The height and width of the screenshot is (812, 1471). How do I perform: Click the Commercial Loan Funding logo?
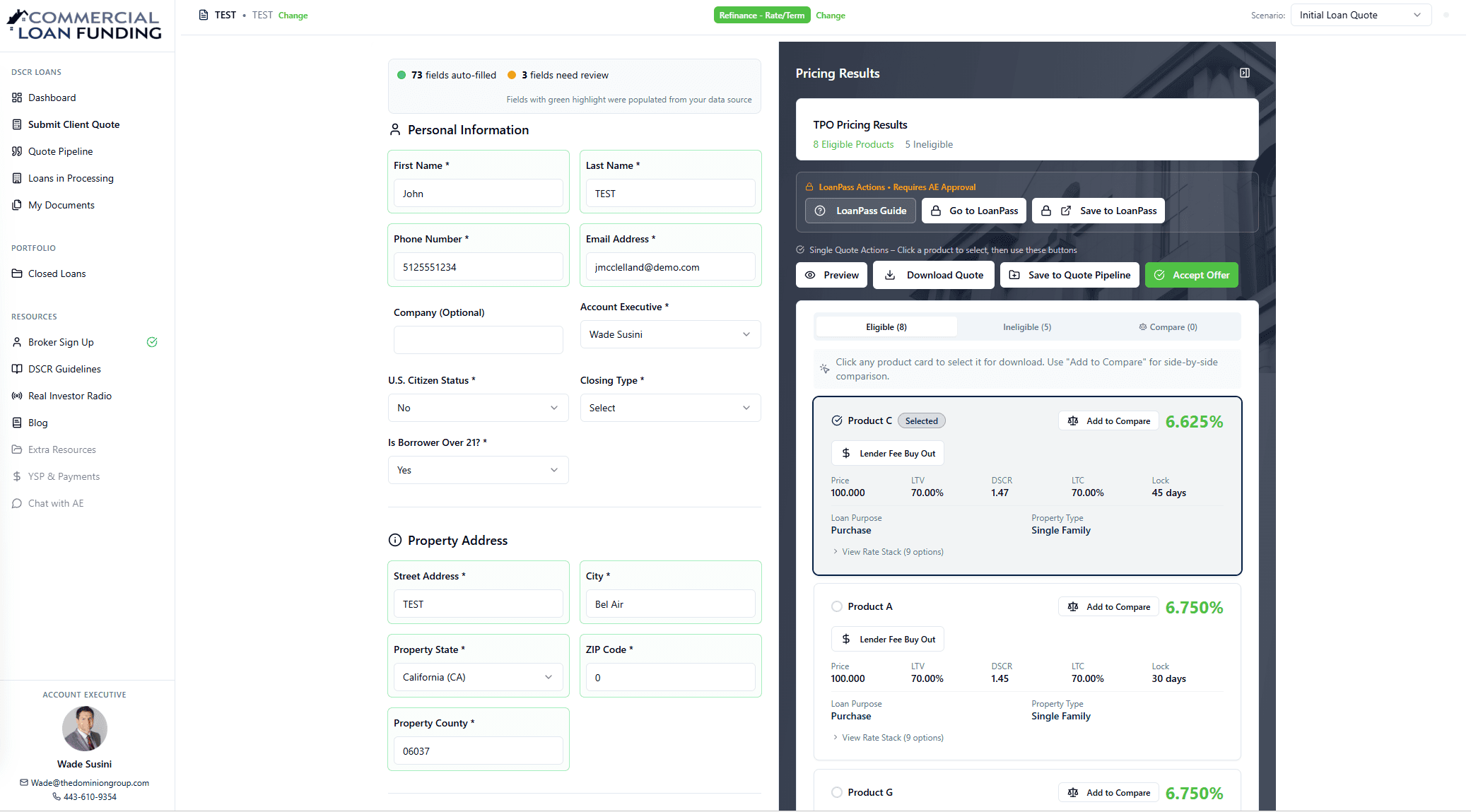coord(84,25)
